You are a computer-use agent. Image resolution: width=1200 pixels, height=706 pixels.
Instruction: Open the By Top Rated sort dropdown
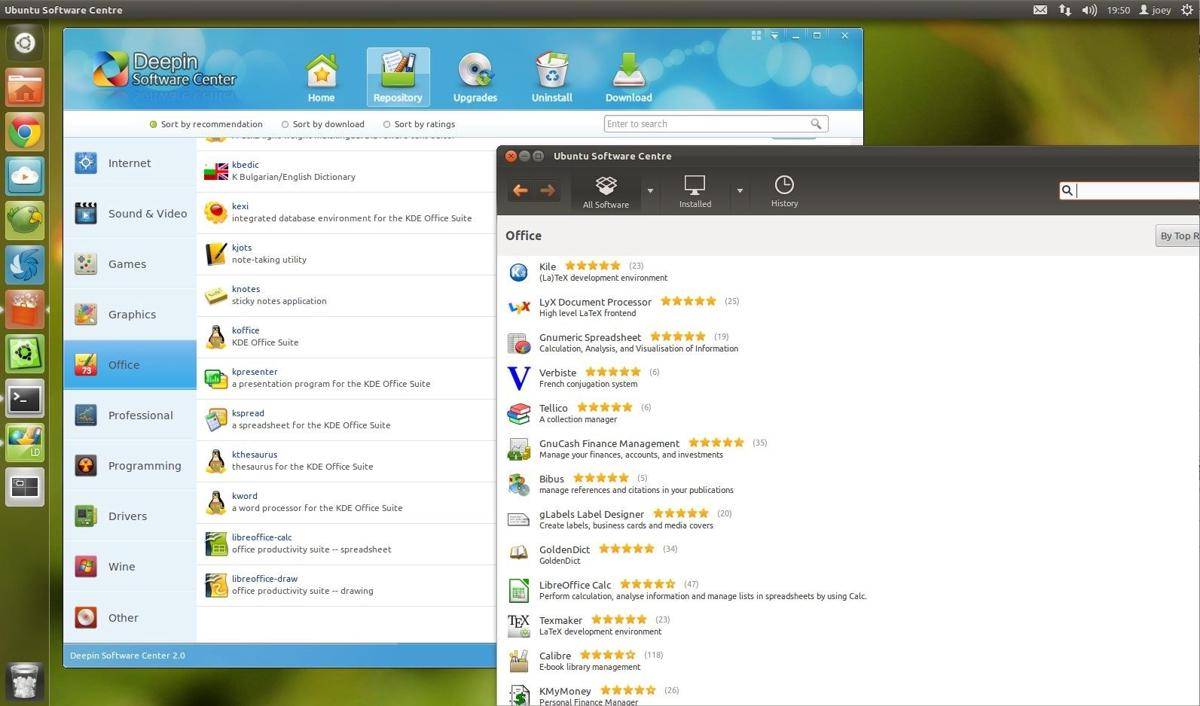point(1178,236)
